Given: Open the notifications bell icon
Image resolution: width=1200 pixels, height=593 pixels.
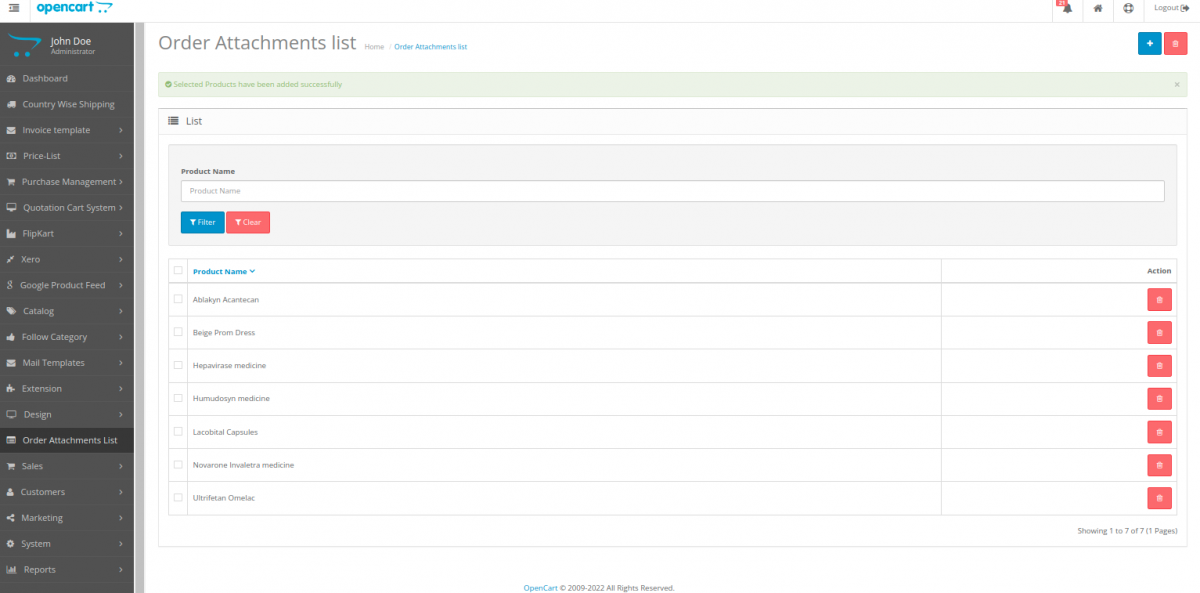Looking at the screenshot, I should pyautogui.click(x=1065, y=8).
